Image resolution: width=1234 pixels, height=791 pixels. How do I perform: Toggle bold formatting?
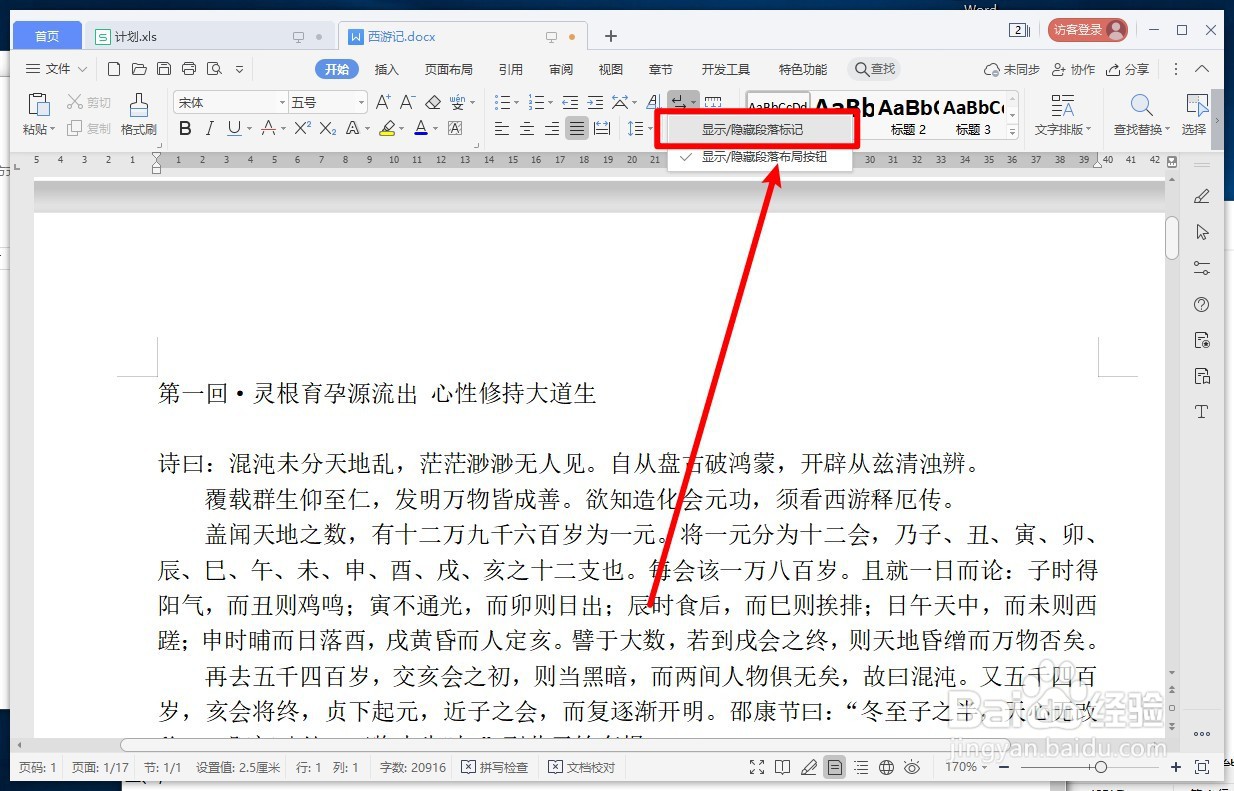[x=184, y=128]
